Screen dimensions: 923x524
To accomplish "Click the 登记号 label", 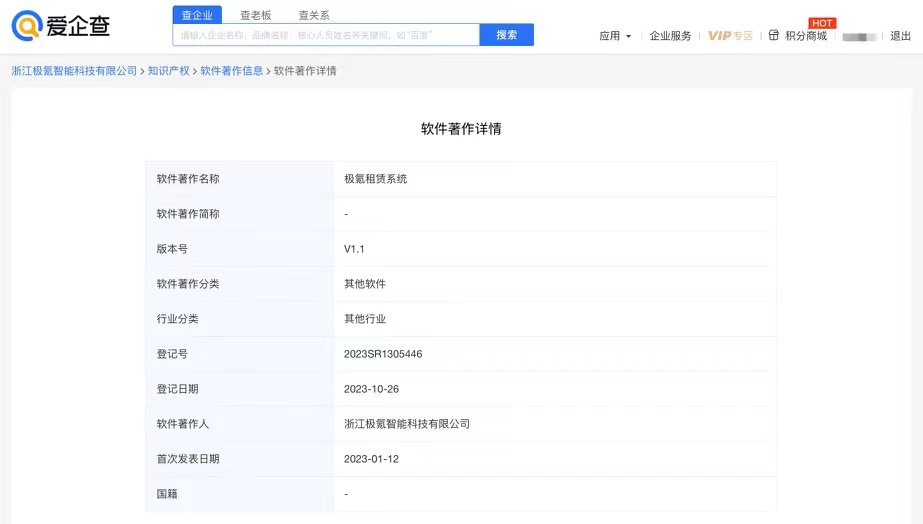I will 172,354.
